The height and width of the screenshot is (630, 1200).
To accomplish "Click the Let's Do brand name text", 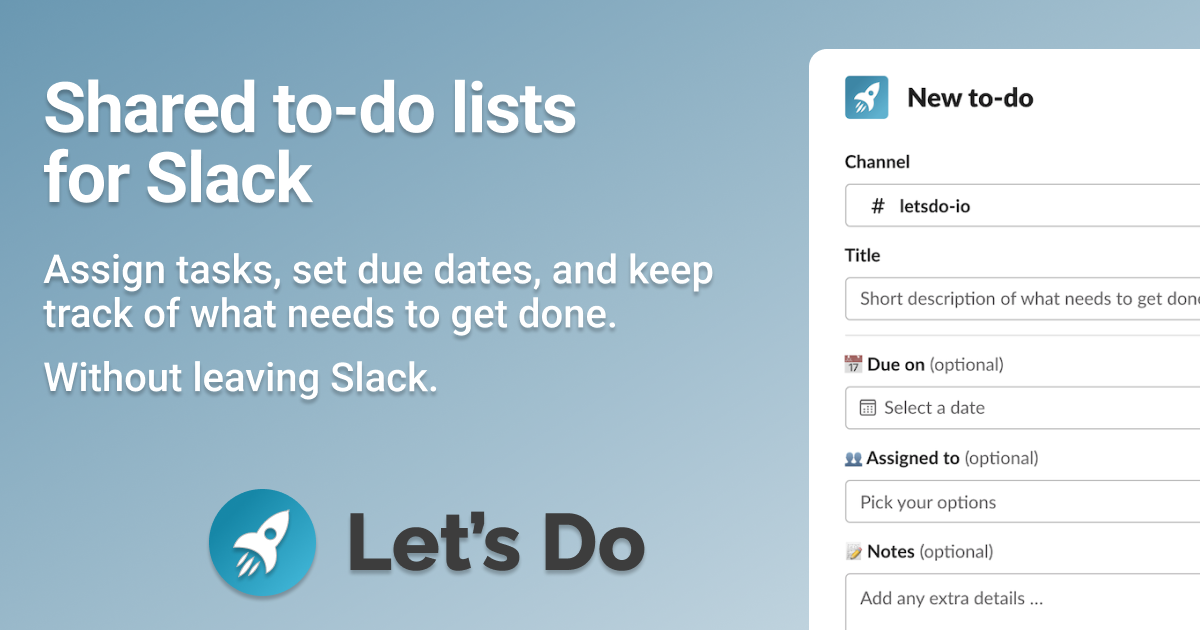I will click(x=496, y=543).
